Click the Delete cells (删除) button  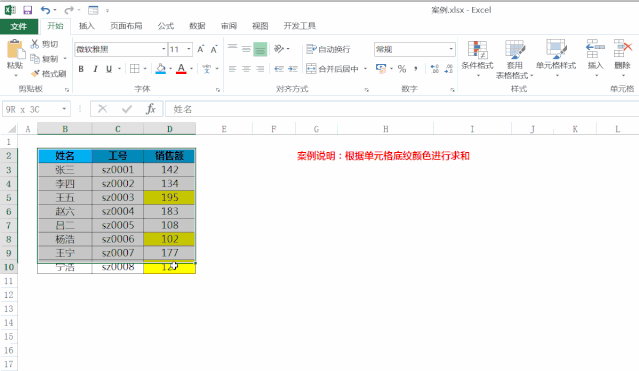pyautogui.click(x=623, y=58)
